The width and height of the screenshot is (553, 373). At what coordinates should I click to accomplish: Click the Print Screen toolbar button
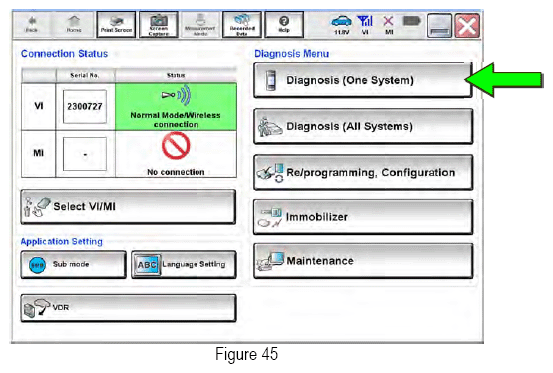click(116, 24)
